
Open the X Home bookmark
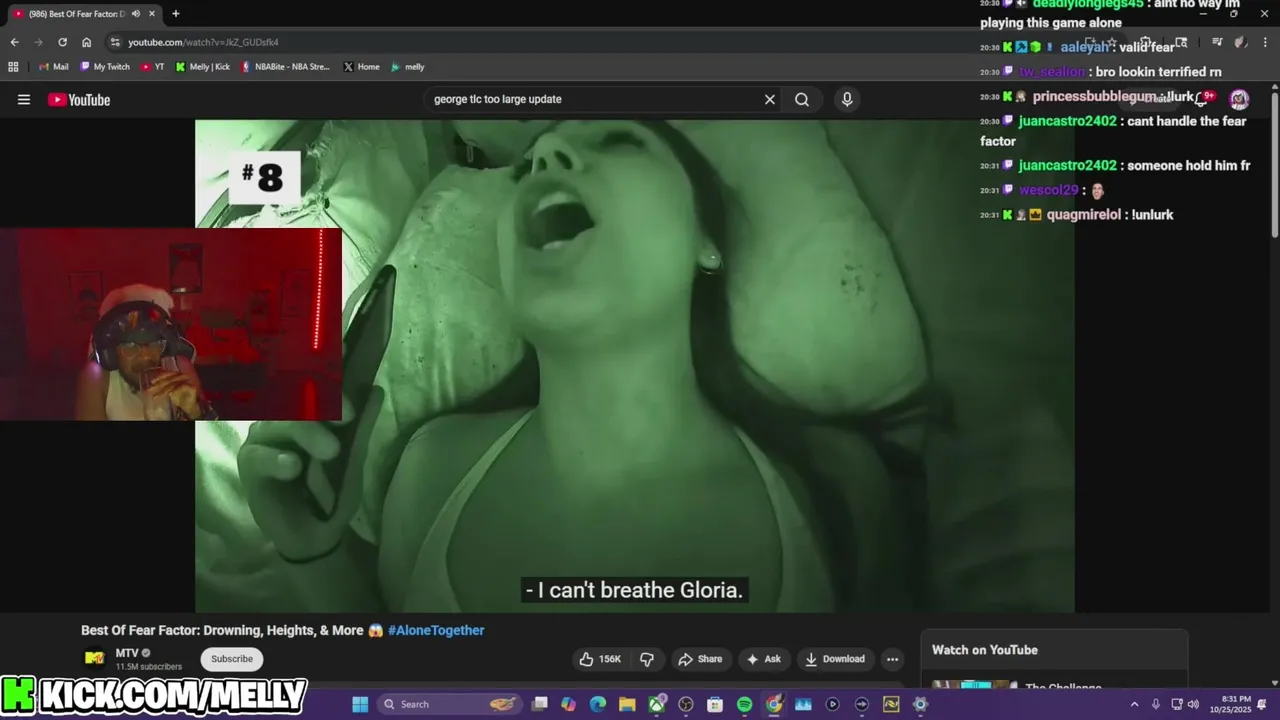[361, 67]
